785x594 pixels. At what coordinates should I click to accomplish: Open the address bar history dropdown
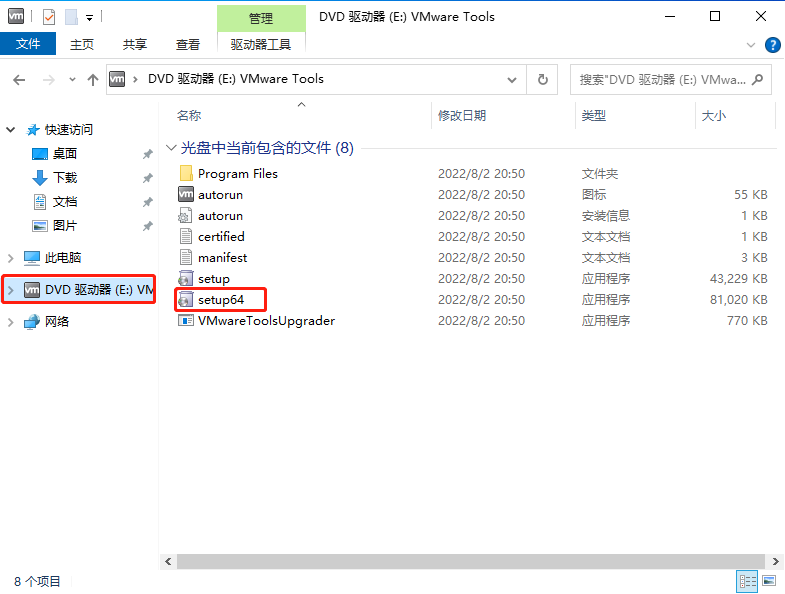[512, 80]
